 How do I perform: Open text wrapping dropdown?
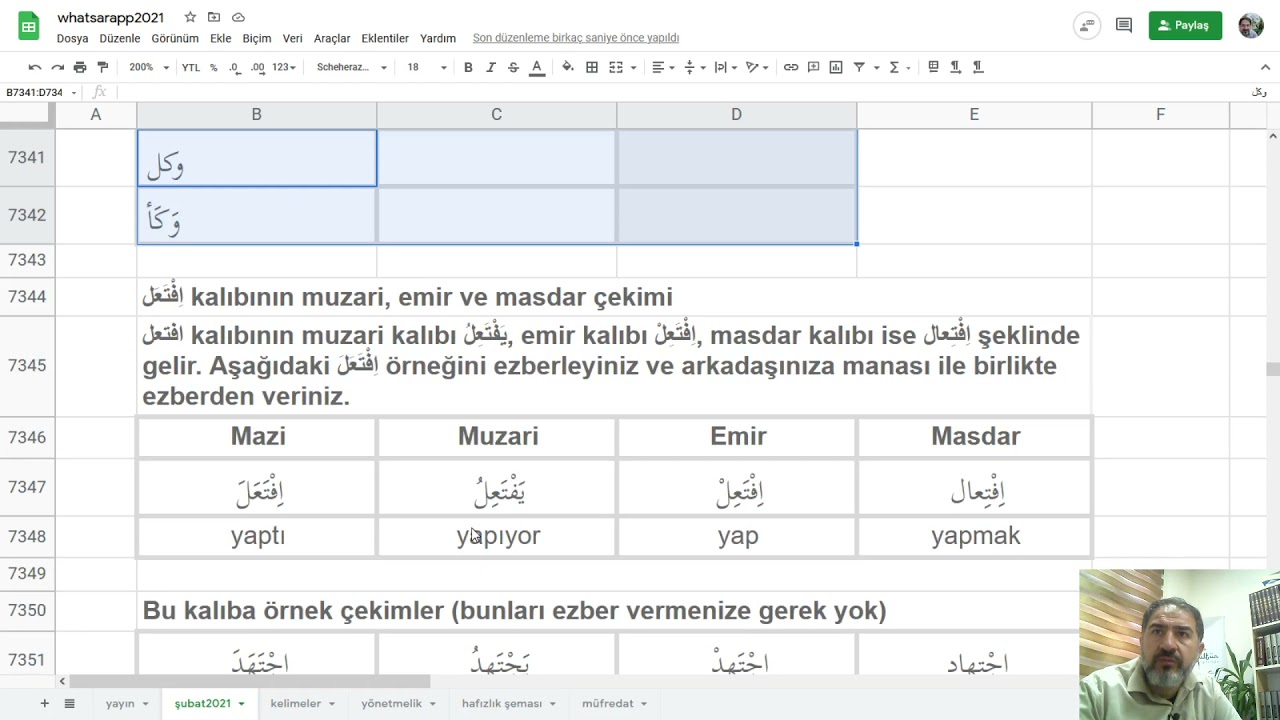(726, 67)
